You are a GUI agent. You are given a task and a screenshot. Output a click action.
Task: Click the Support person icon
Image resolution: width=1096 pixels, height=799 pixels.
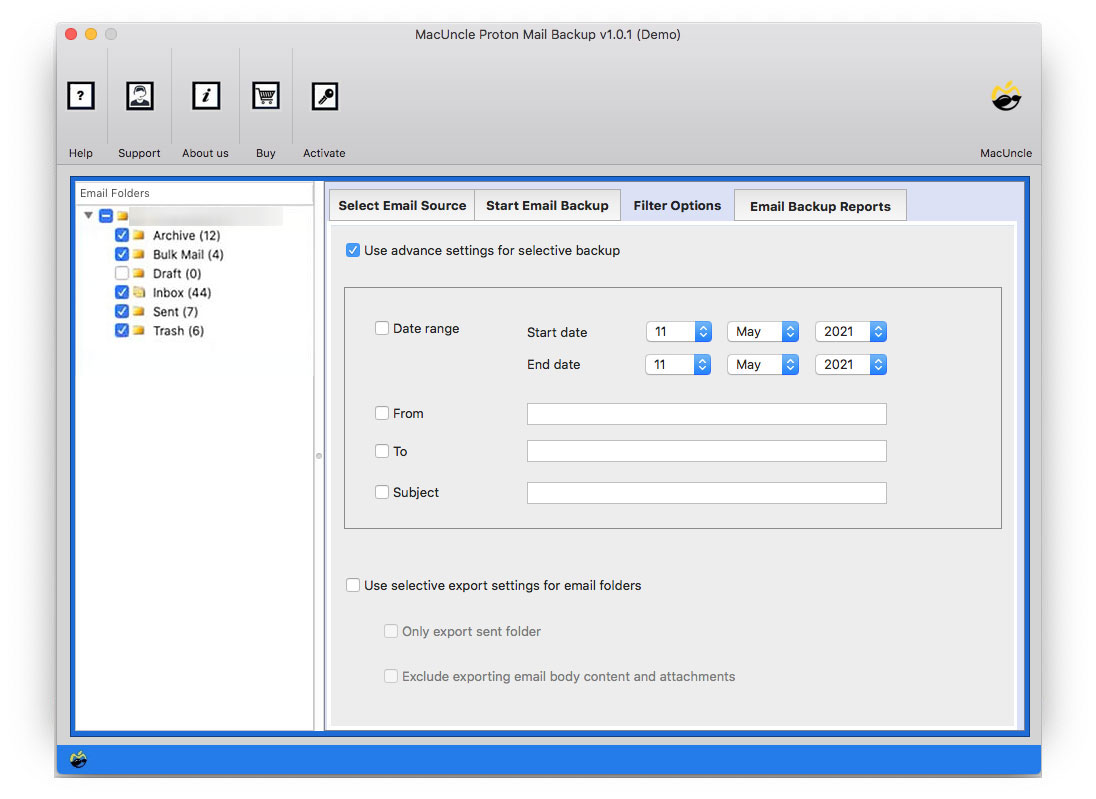point(140,96)
